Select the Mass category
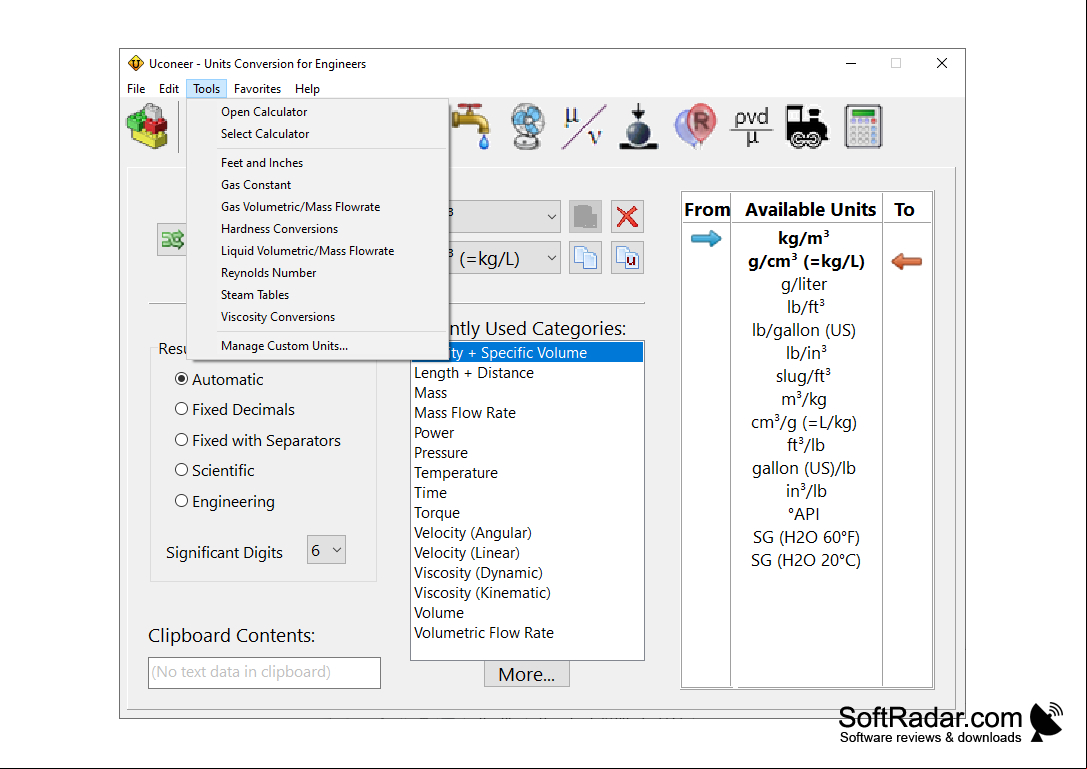 pos(527,393)
